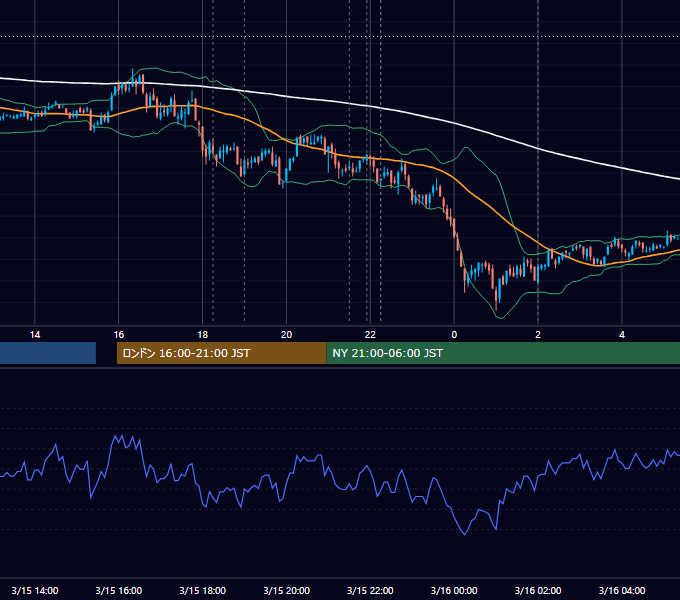Screen dimensions: 680x600
Task: Click the "3/16 02:00" date label
Action: coord(538,590)
